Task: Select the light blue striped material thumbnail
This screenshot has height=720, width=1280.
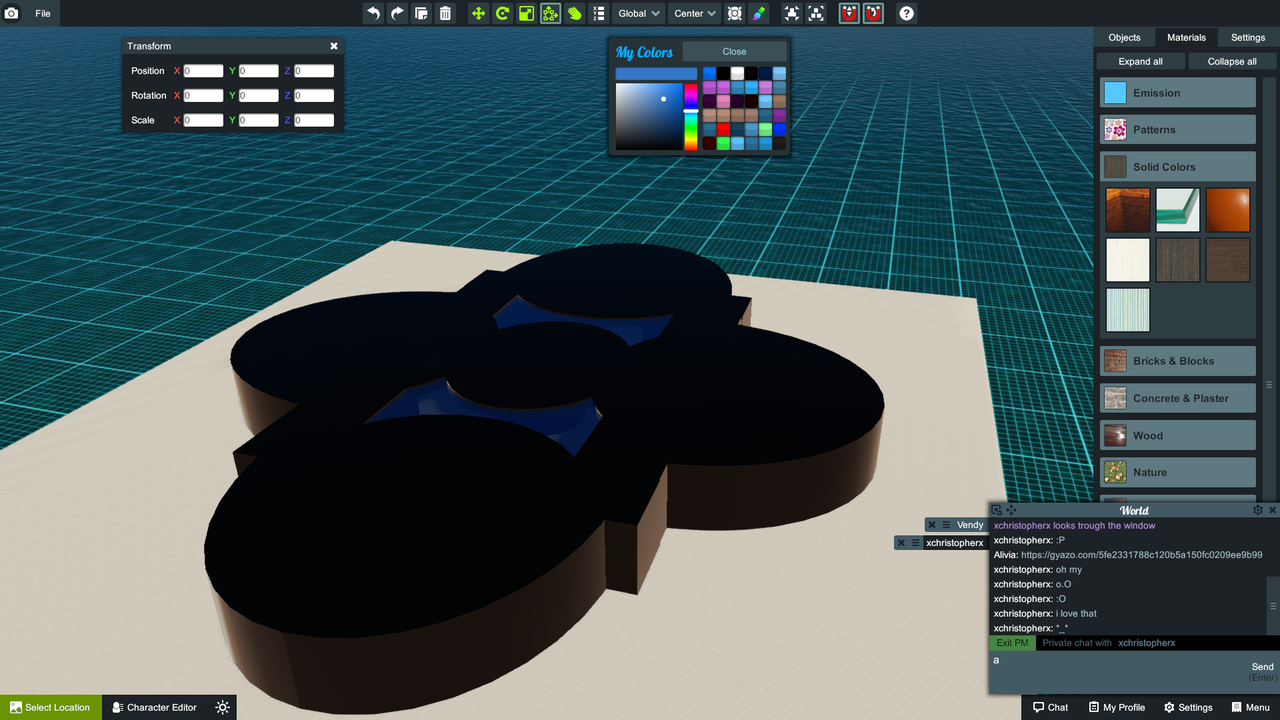Action: tap(1128, 310)
